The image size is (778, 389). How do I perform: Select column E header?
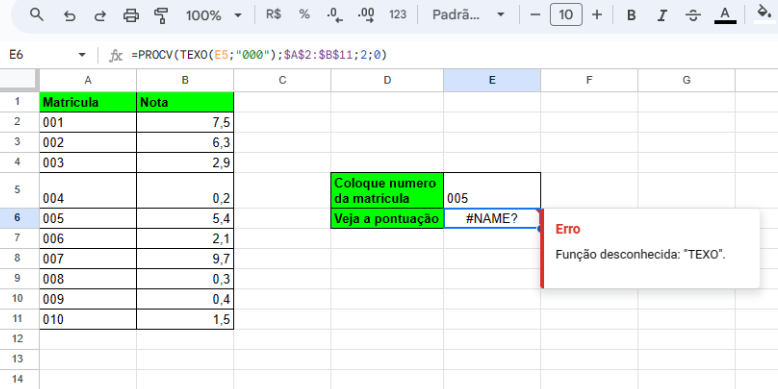coord(492,80)
